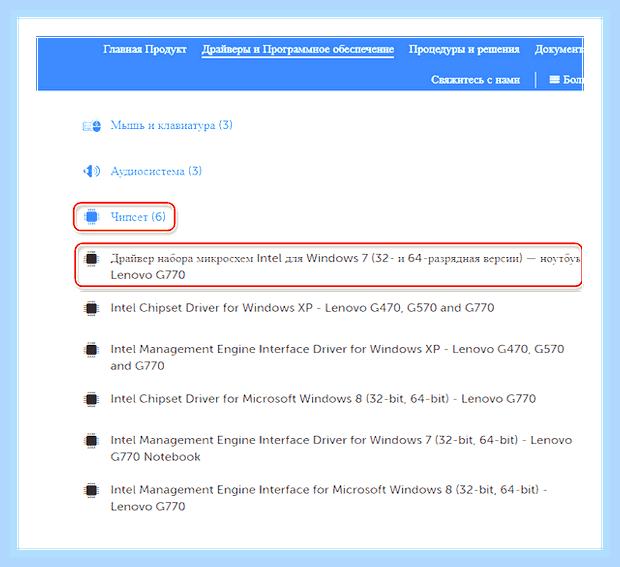Open Intel Chipset Driver for Windows XP link
This screenshot has height=567, width=620.
pos(302,308)
